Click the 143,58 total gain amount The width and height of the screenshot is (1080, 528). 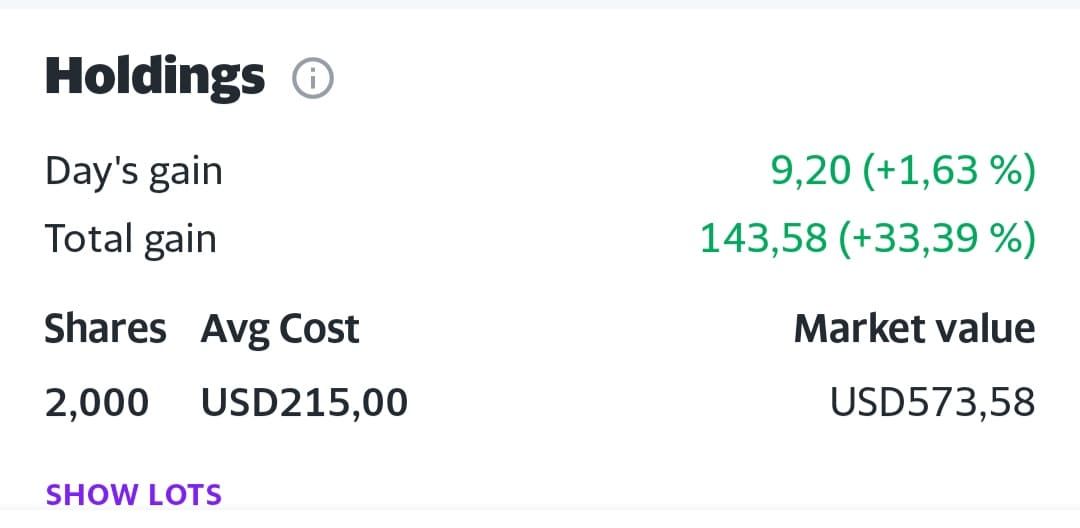tap(763, 238)
